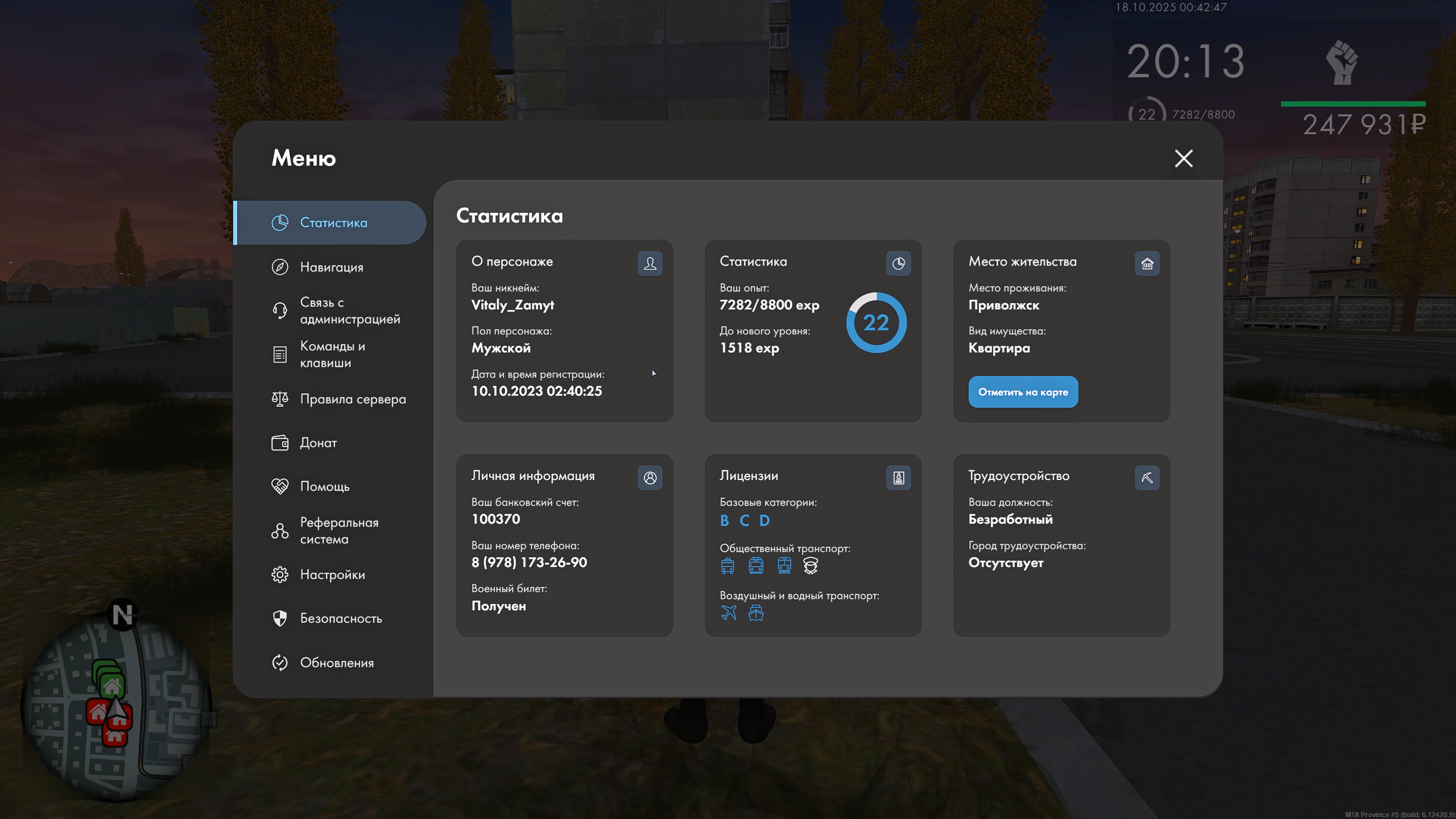Click the license badge icon in Лицензии card

point(898,478)
